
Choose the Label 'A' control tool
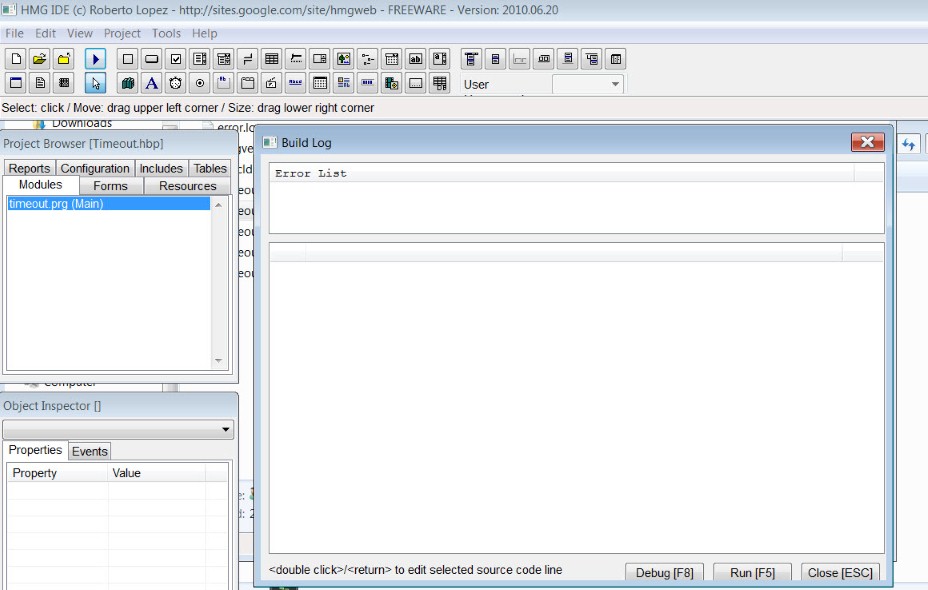tap(151, 84)
